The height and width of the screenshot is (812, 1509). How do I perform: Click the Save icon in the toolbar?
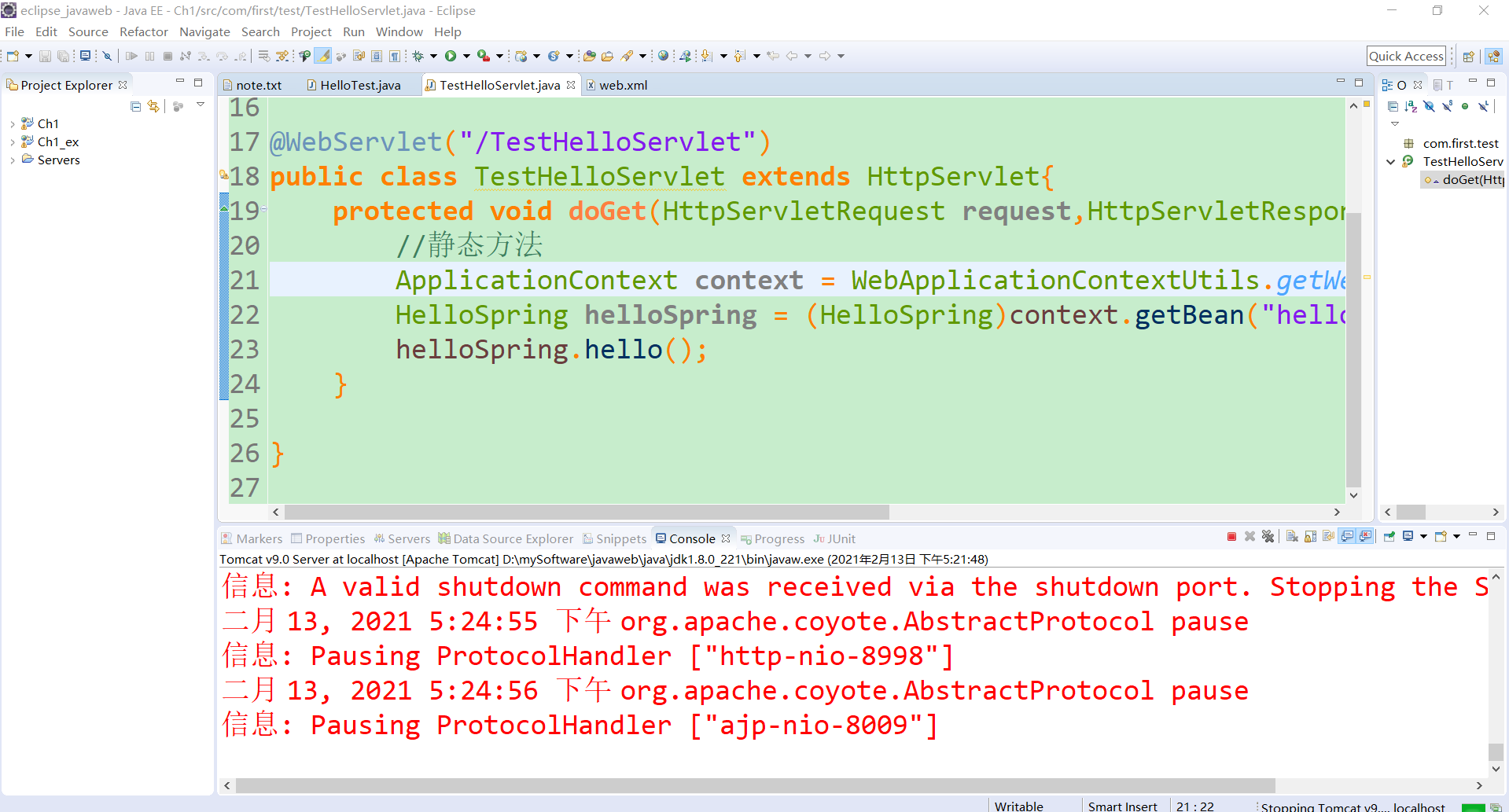pyautogui.click(x=44, y=55)
